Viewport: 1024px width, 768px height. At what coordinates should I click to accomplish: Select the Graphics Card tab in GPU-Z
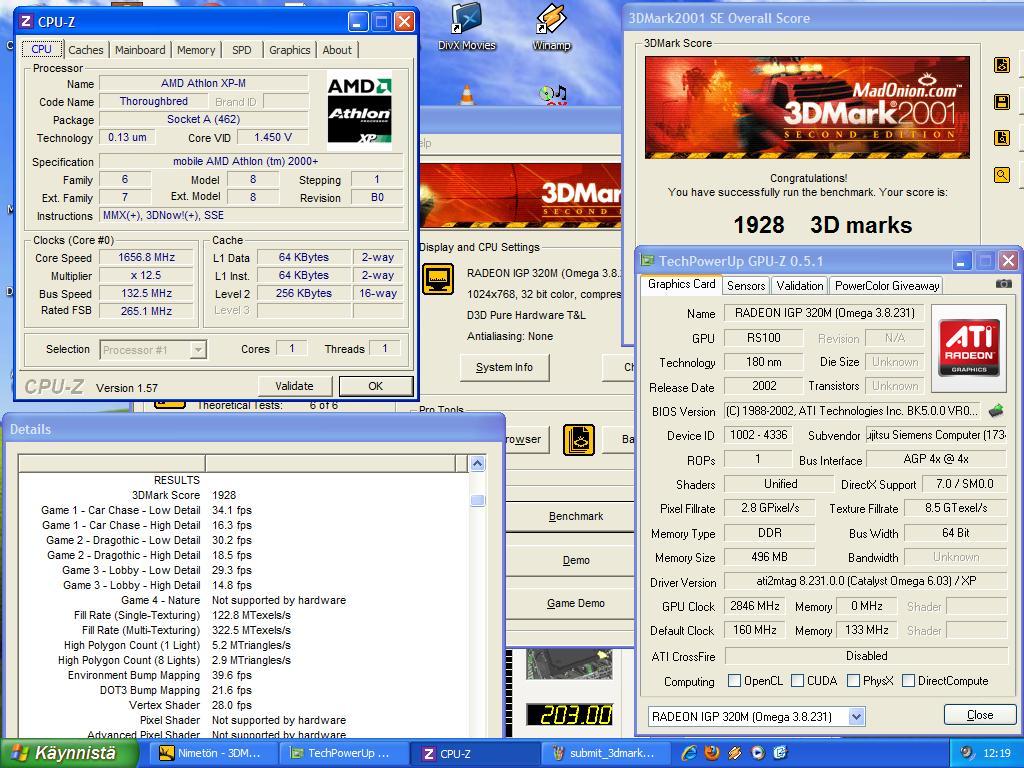pos(682,284)
